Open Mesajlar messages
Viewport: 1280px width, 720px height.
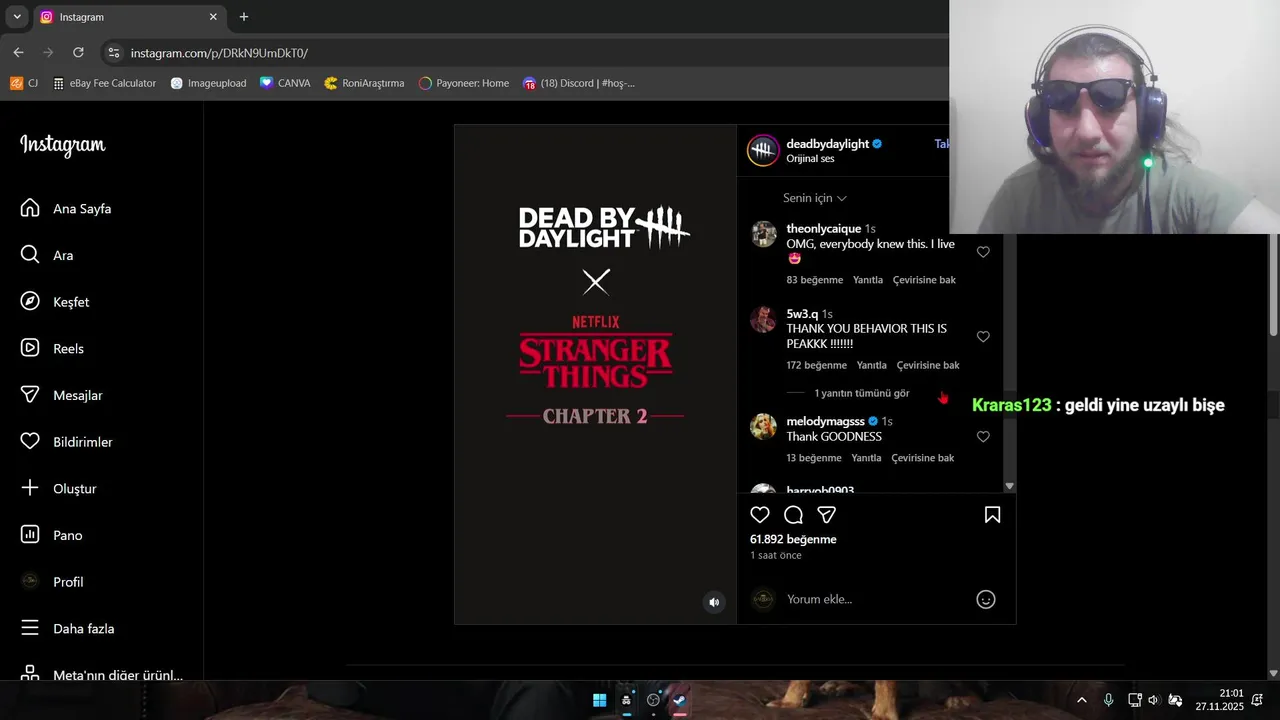pos(62,395)
